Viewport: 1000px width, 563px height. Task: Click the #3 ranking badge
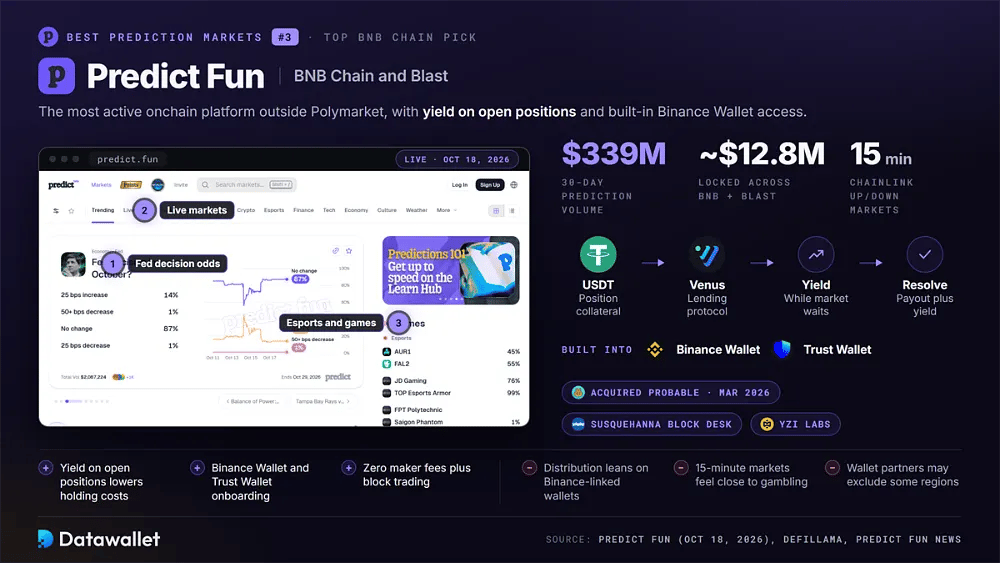(285, 37)
